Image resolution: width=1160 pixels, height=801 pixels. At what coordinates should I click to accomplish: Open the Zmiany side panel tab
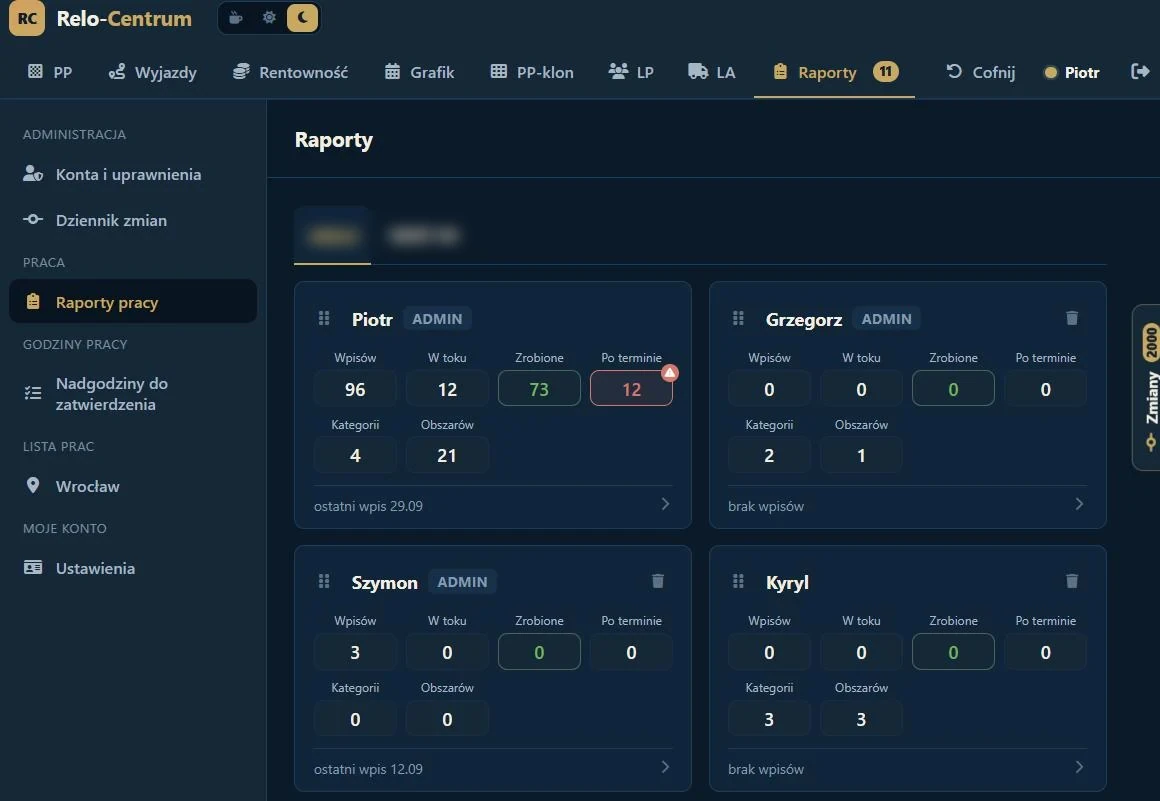pos(1147,387)
